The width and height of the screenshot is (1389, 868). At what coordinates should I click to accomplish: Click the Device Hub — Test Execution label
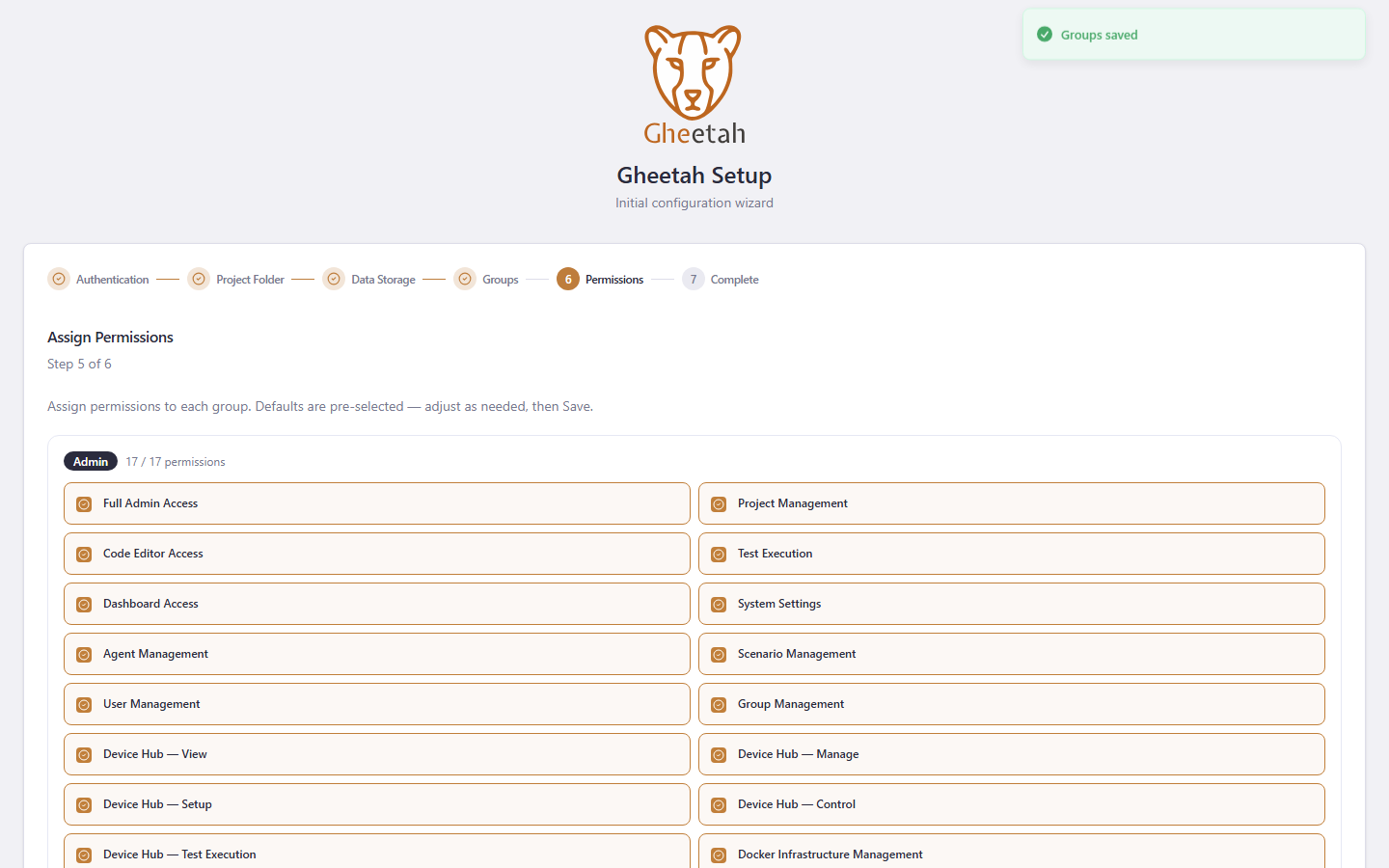(179, 854)
